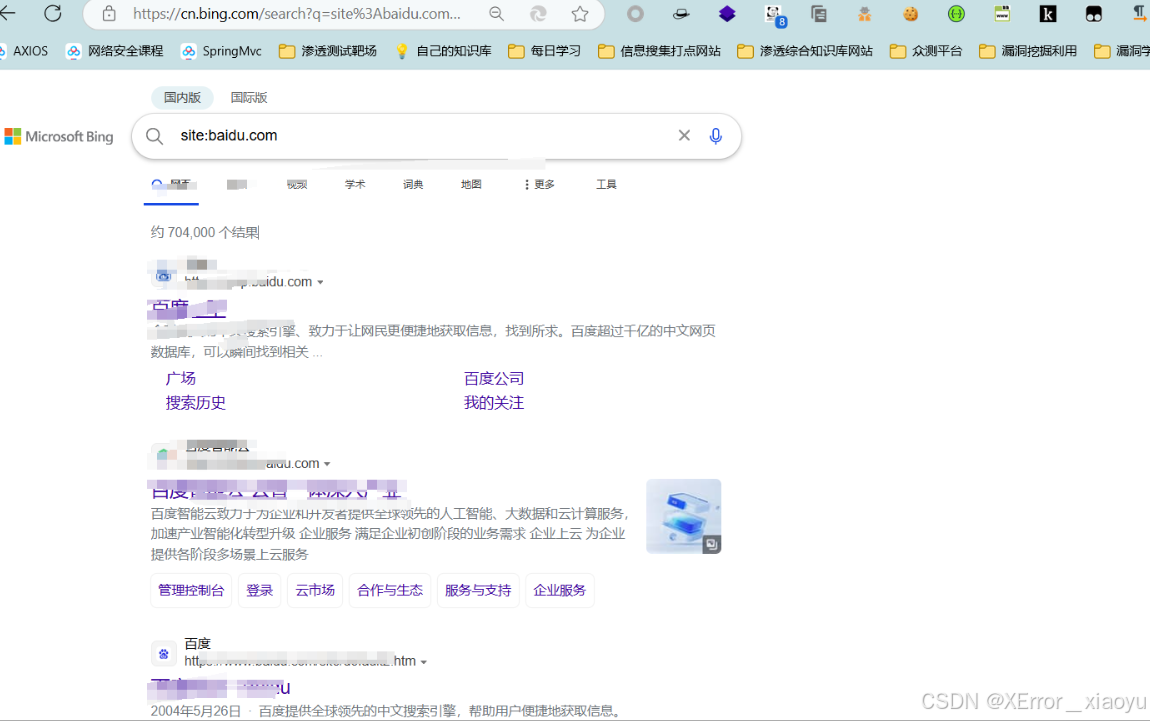The width and height of the screenshot is (1150, 721).
Task: Open the black mask-face extension
Action: [1094, 13]
